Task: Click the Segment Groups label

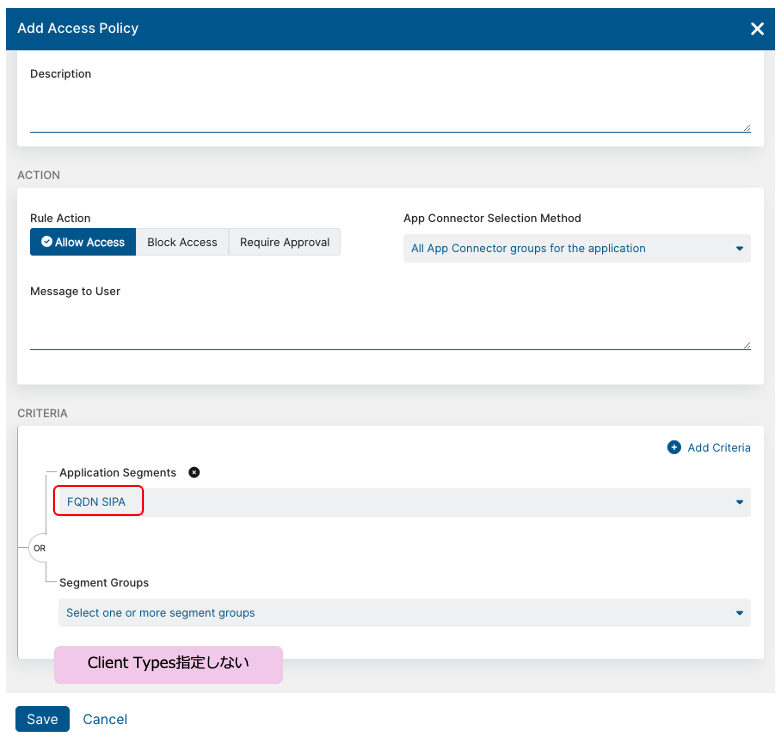Action: pos(104,582)
